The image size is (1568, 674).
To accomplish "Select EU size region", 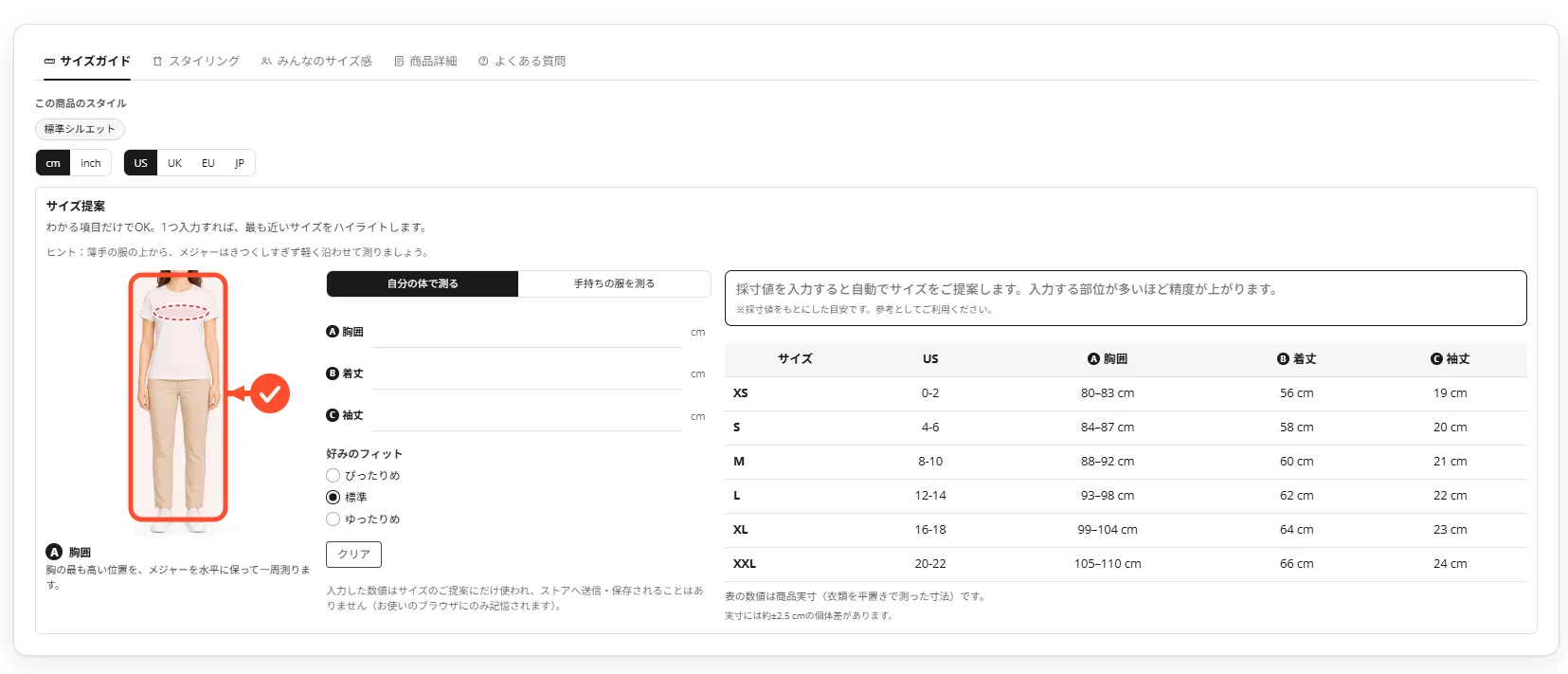I will (208, 163).
